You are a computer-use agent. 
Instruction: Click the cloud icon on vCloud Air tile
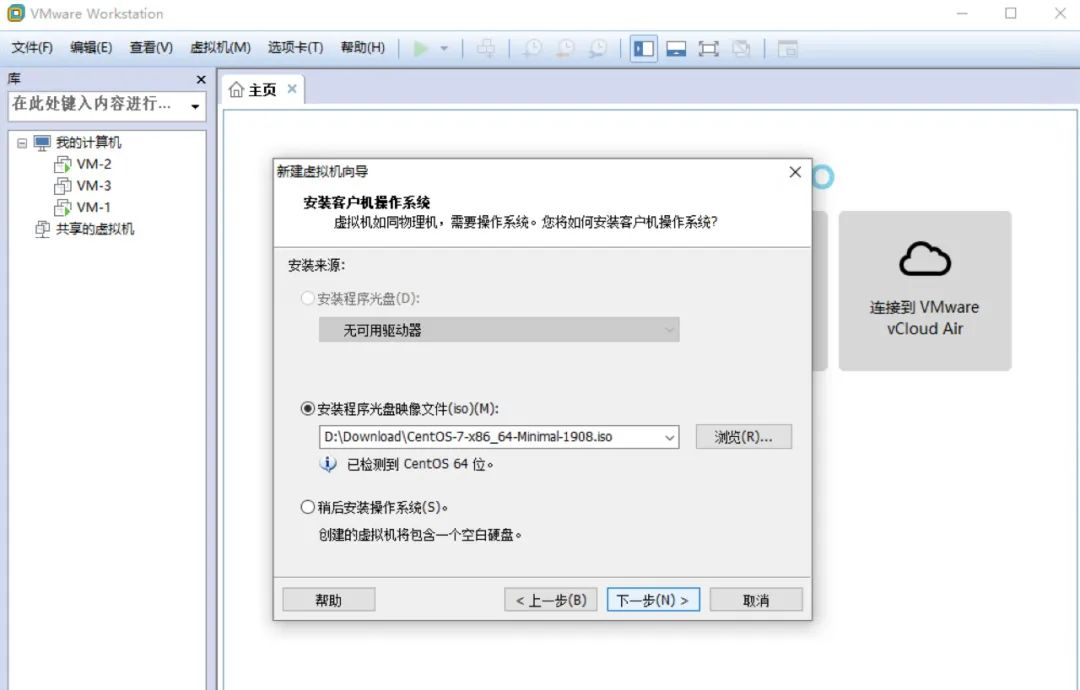[x=925, y=259]
